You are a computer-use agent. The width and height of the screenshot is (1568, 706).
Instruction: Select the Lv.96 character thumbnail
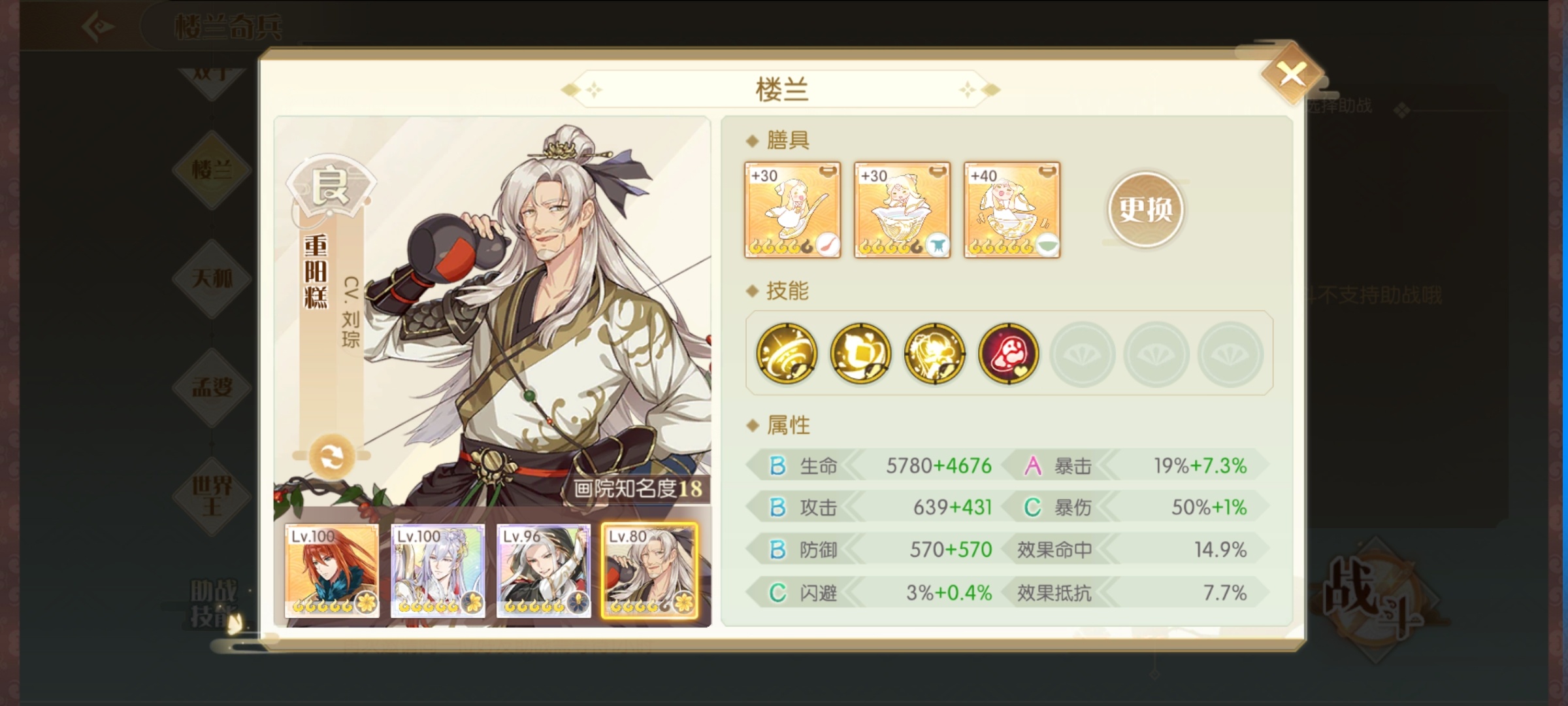[544, 571]
